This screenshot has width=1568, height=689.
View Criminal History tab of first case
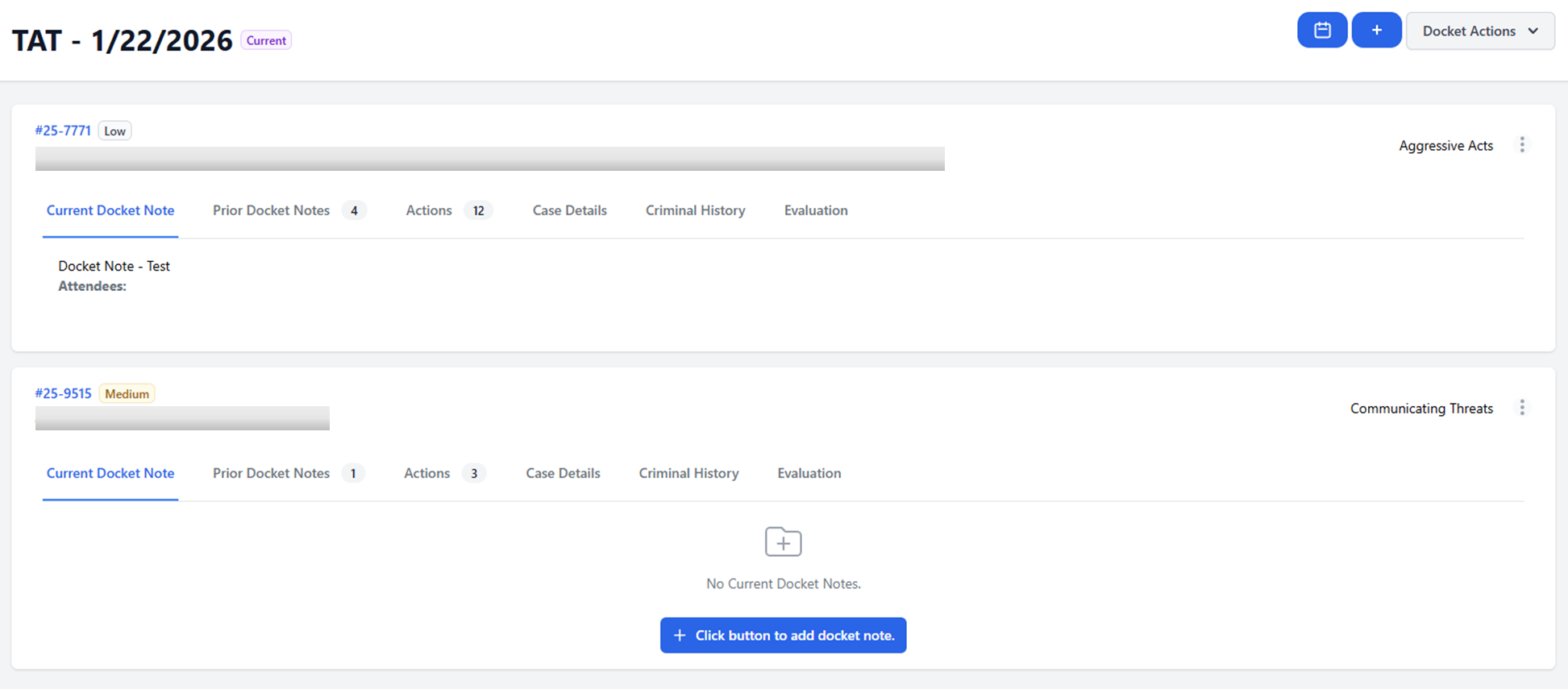coord(695,210)
